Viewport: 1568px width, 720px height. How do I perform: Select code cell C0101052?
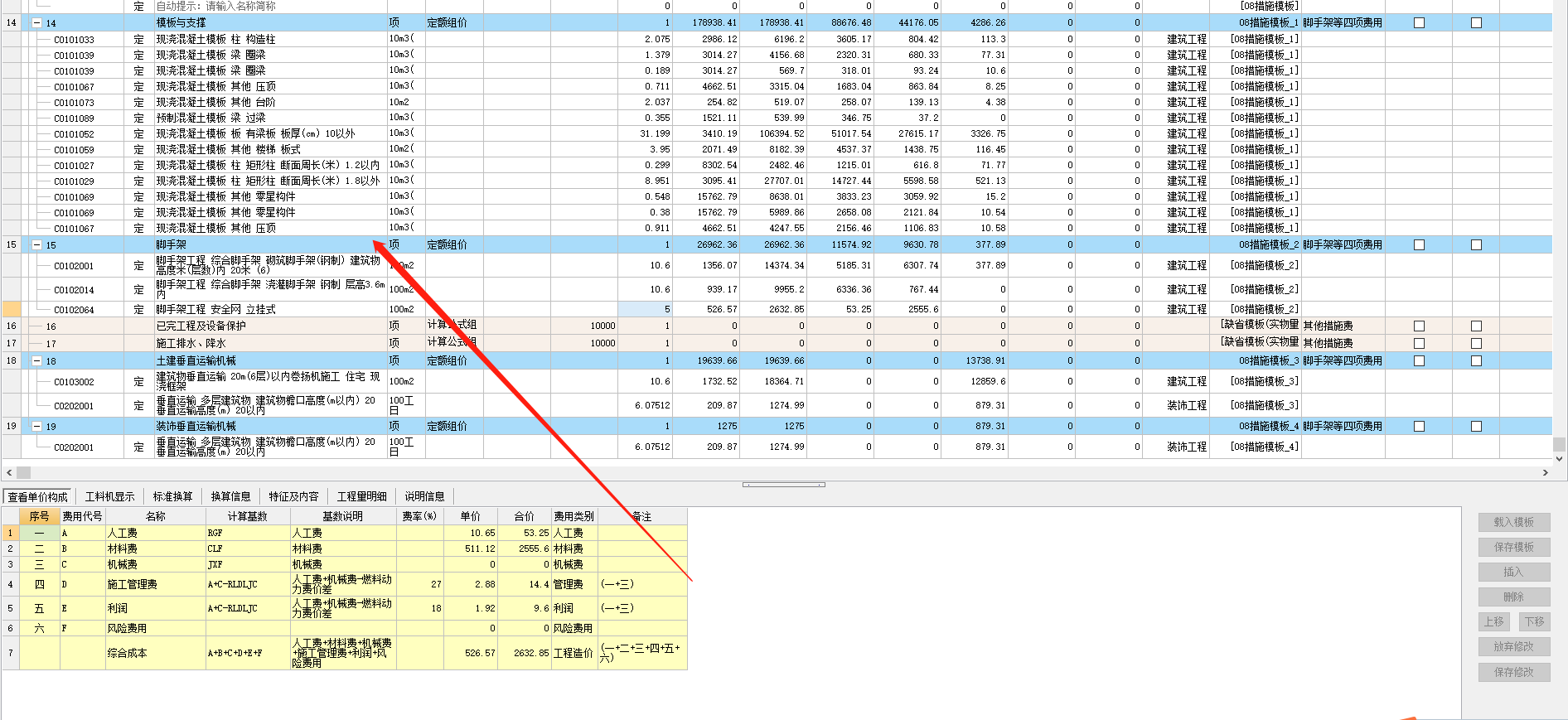75,134
